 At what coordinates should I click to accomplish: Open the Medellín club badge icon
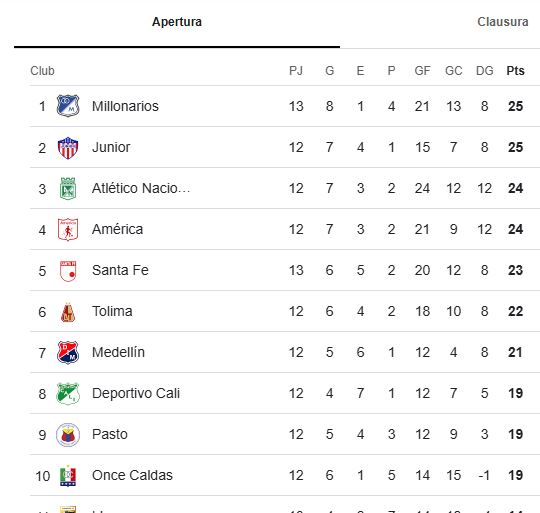coord(68,353)
